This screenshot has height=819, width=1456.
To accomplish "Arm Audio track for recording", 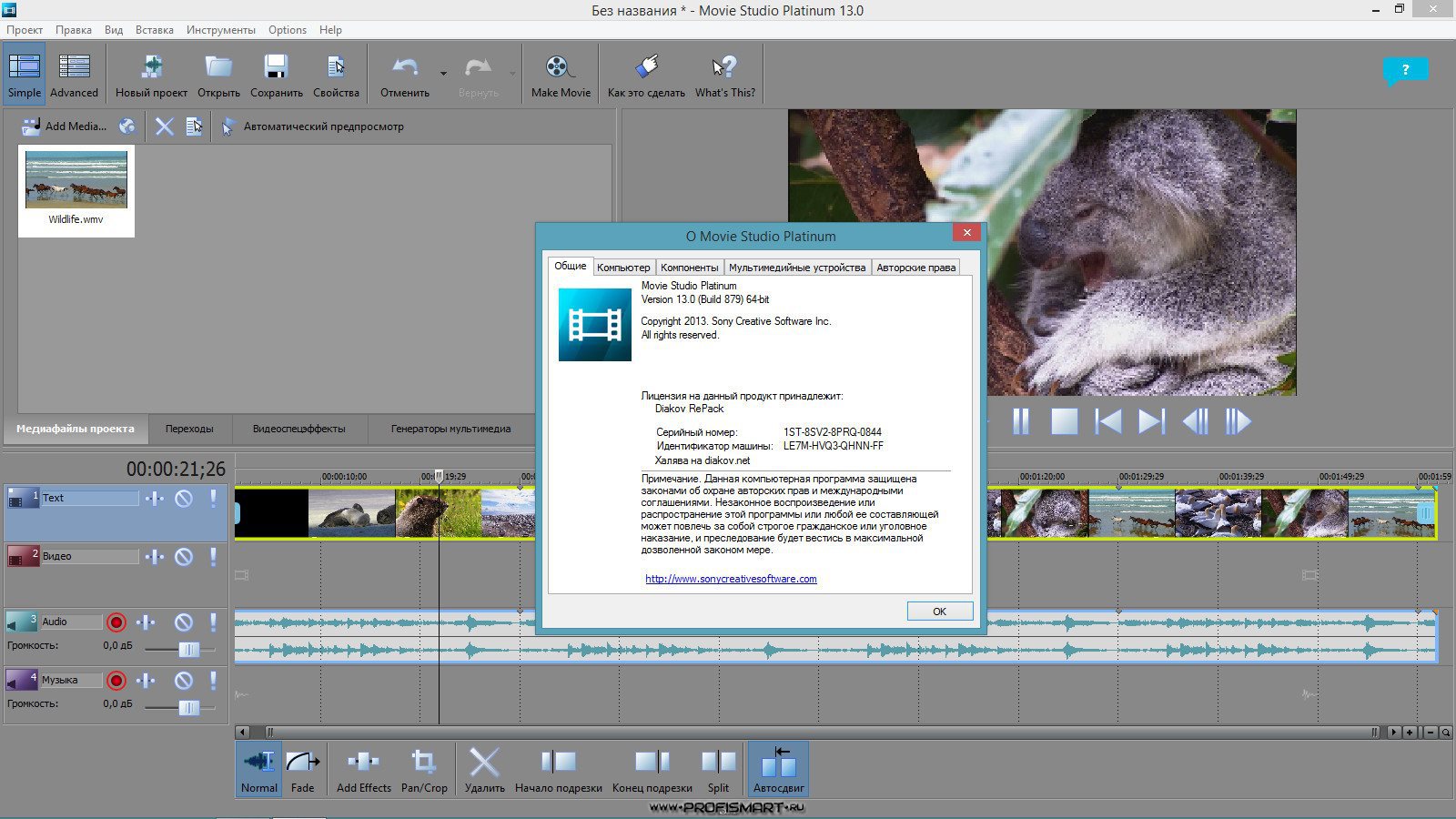I will (116, 622).
